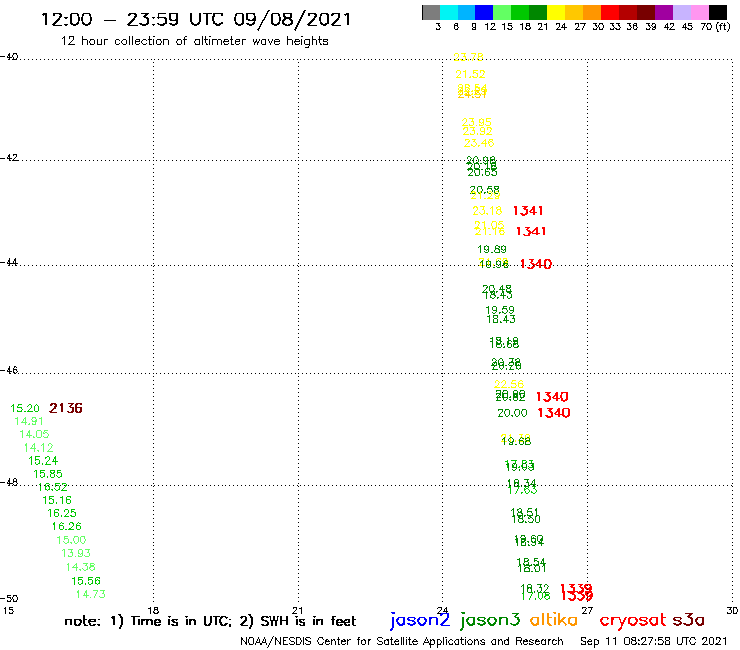This screenshot has width=740, height=650.
Task: Click the 'jason3' satellite legend label
Action: tap(490, 620)
